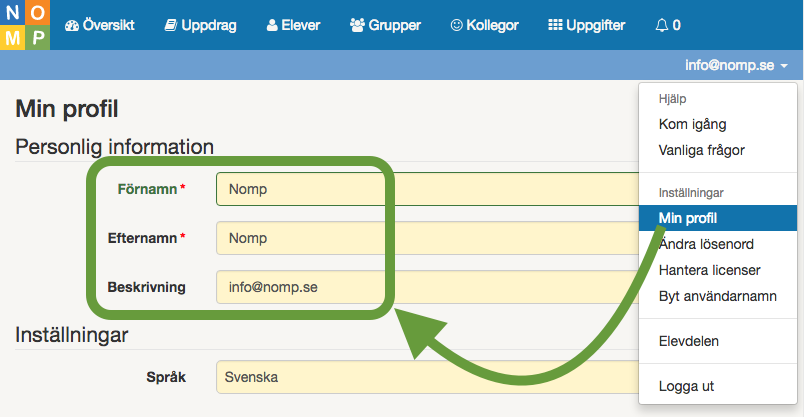Open the Uppgifter grid page
Image resolution: width=804 pixels, height=417 pixels.
coord(586,25)
